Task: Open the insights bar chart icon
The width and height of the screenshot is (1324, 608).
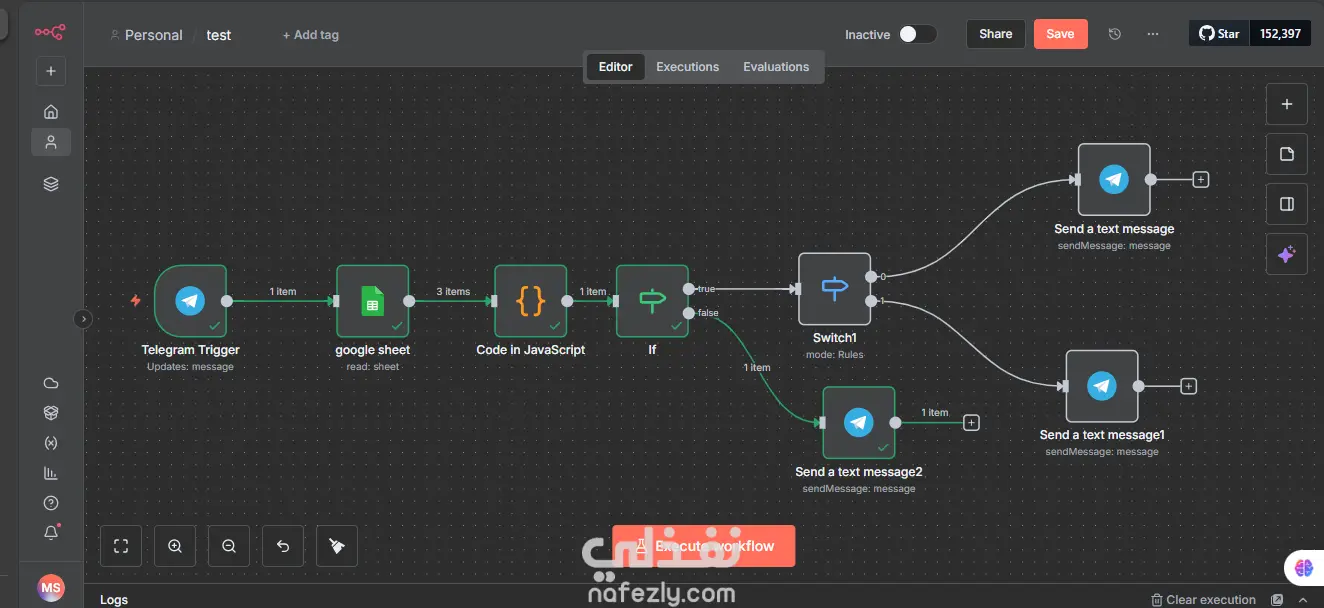Action: 51,473
